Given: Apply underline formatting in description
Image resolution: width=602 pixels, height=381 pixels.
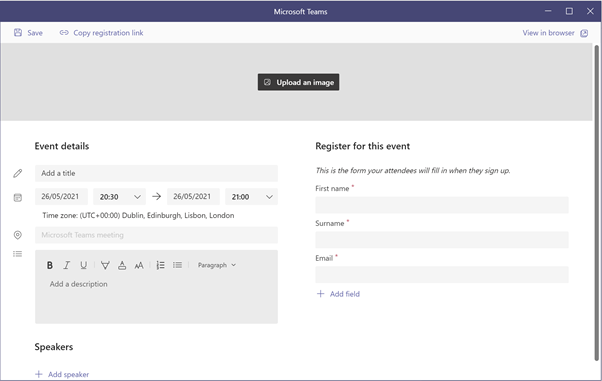Looking at the screenshot, I should 83,265.
